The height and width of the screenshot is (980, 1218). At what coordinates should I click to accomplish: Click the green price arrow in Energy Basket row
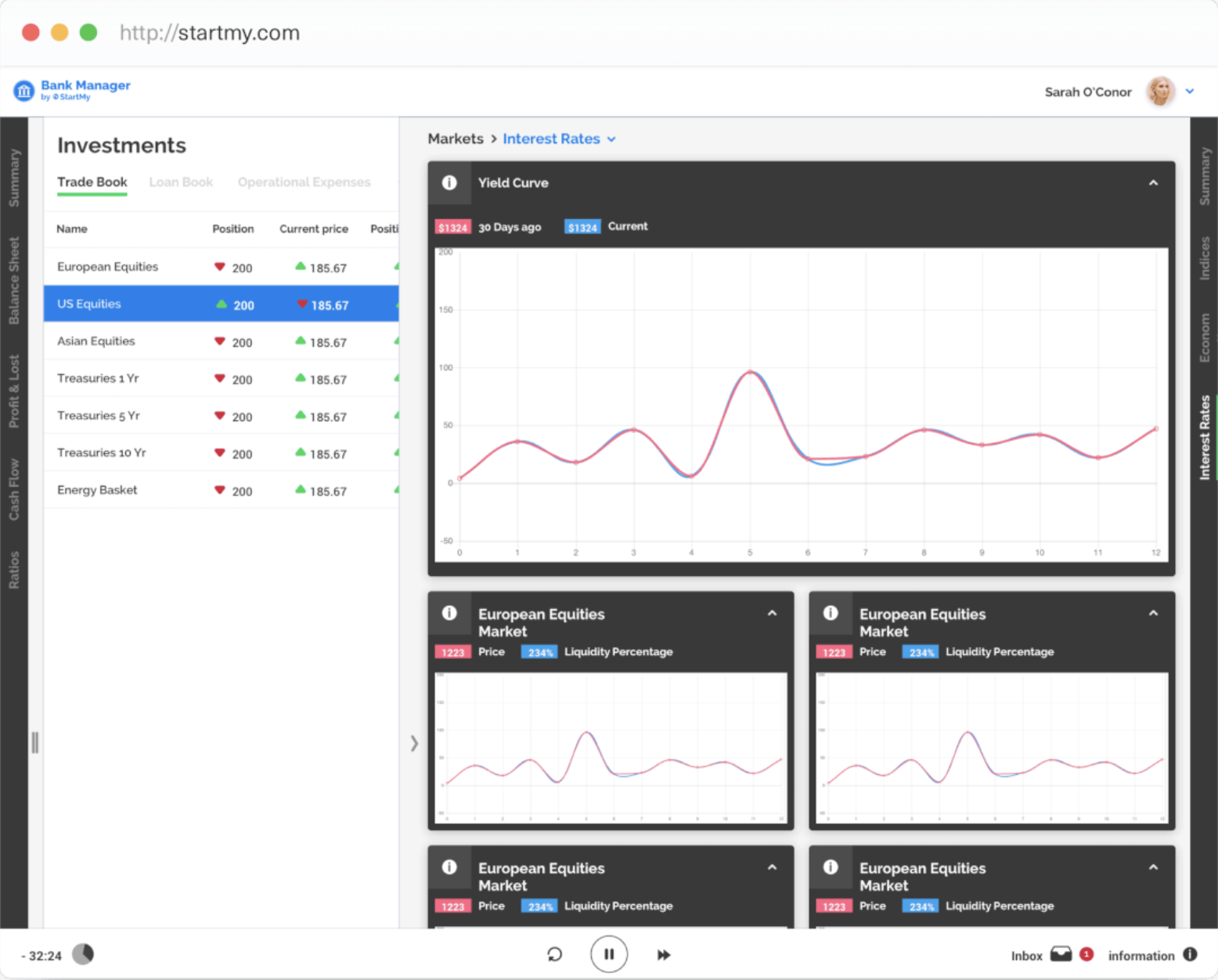pyautogui.click(x=301, y=489)
